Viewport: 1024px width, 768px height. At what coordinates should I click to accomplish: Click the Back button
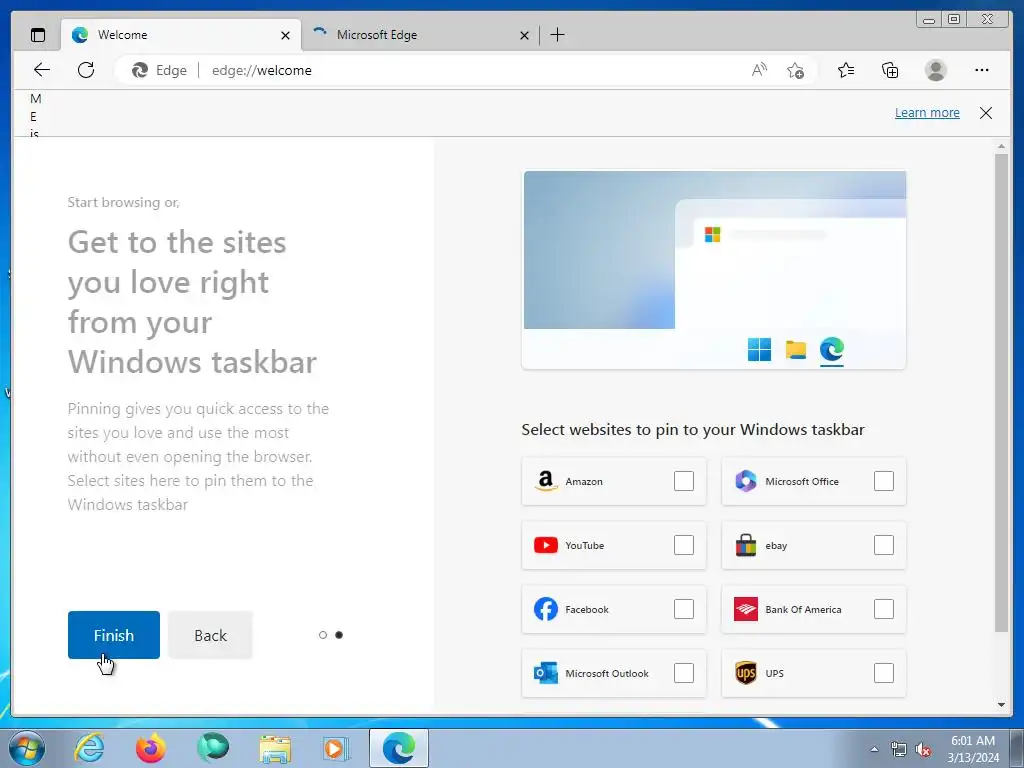[210, 635]
